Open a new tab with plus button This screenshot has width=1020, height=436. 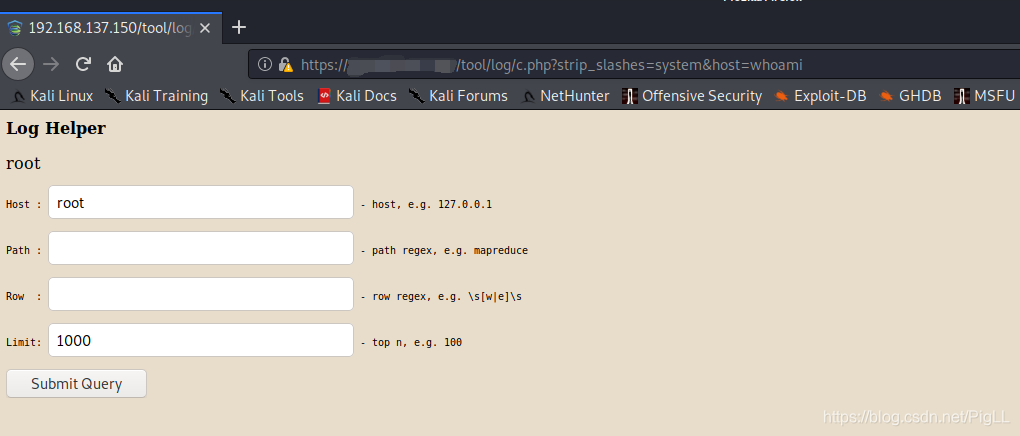[239, 27]
